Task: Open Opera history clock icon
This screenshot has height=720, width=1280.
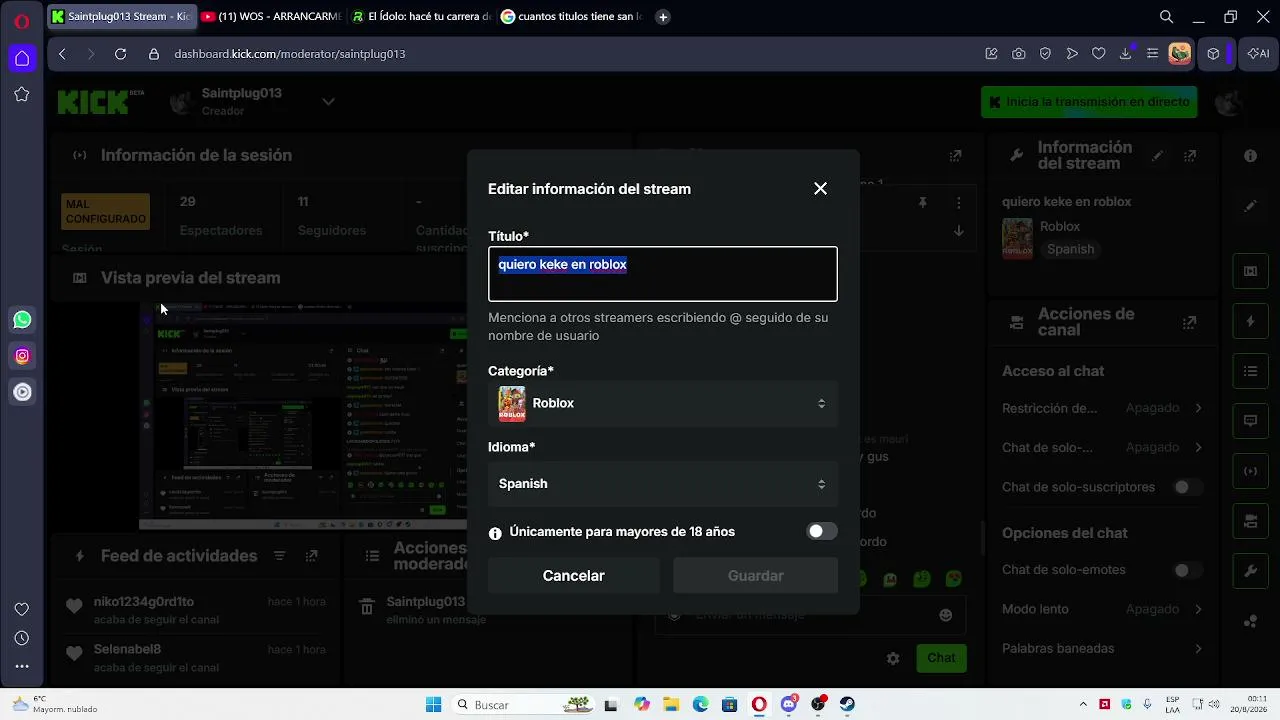Action: click(22, 638)
